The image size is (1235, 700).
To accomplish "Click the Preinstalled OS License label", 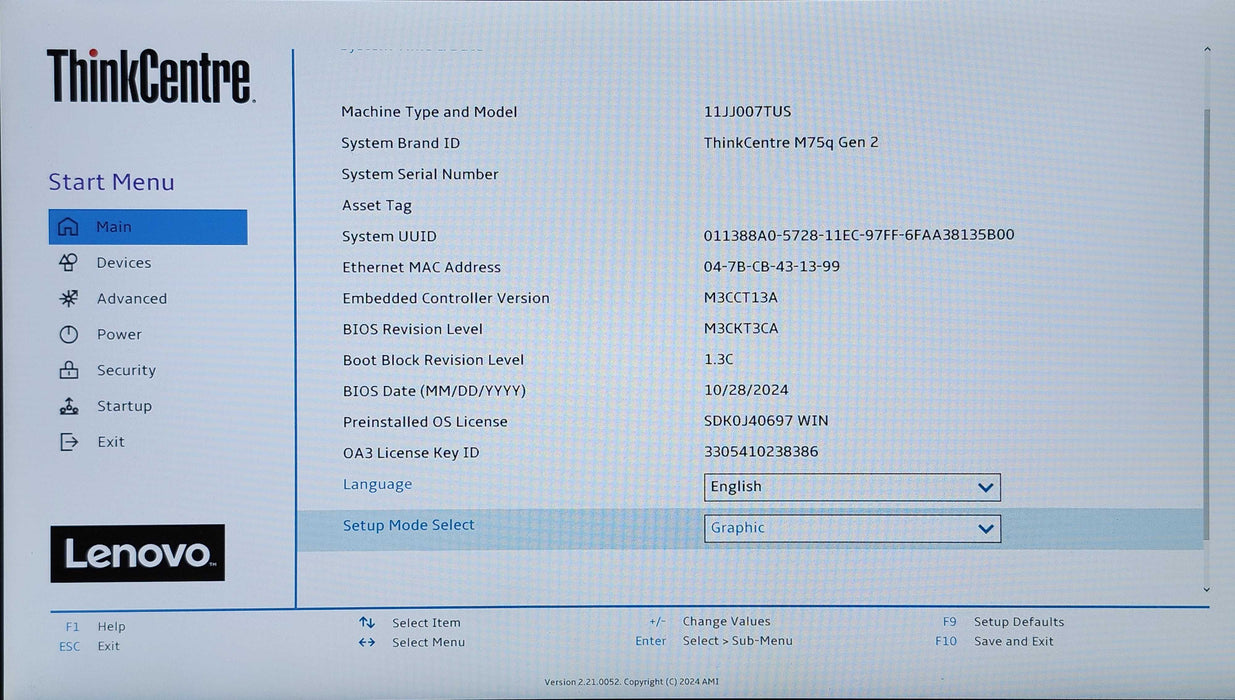I will [x=425, y=422].
